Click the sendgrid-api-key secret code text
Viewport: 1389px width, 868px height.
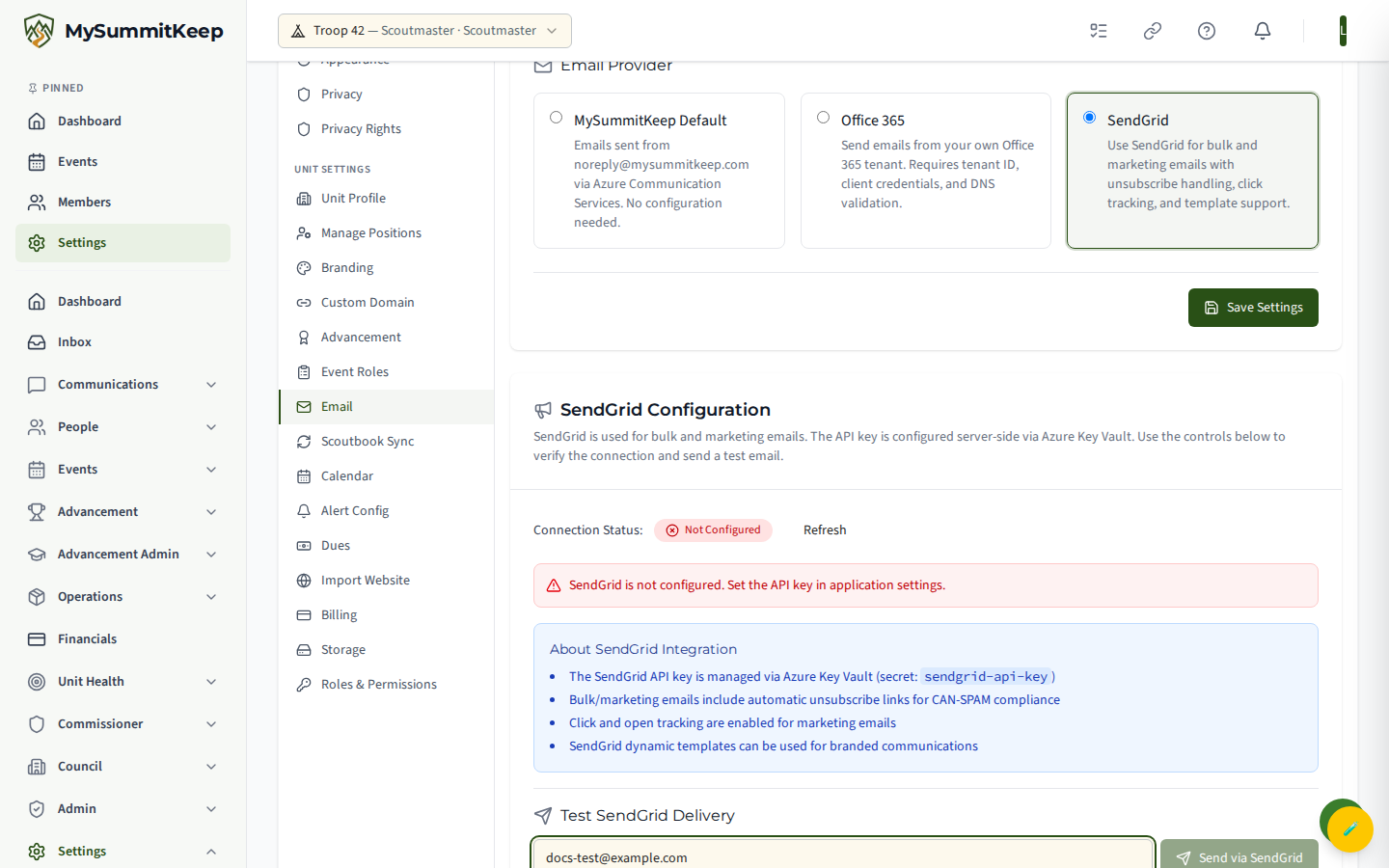click(986, 677)
